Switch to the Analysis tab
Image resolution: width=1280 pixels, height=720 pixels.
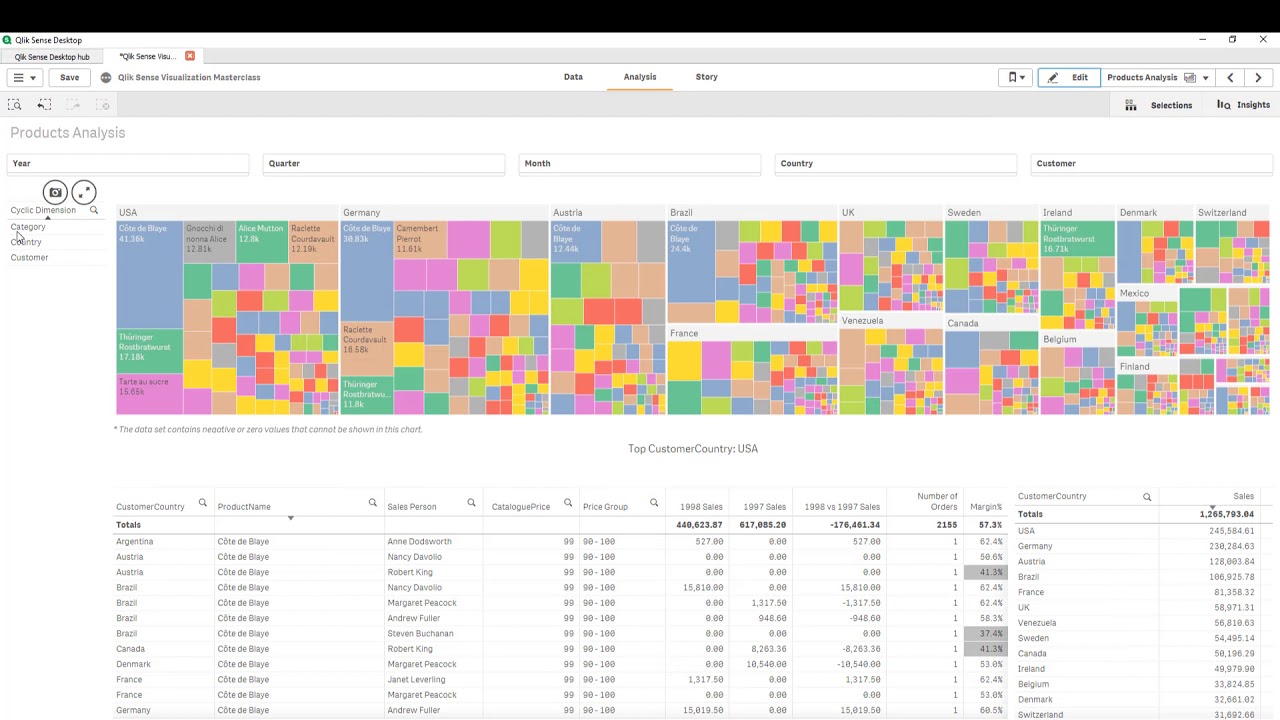point(640,77)
